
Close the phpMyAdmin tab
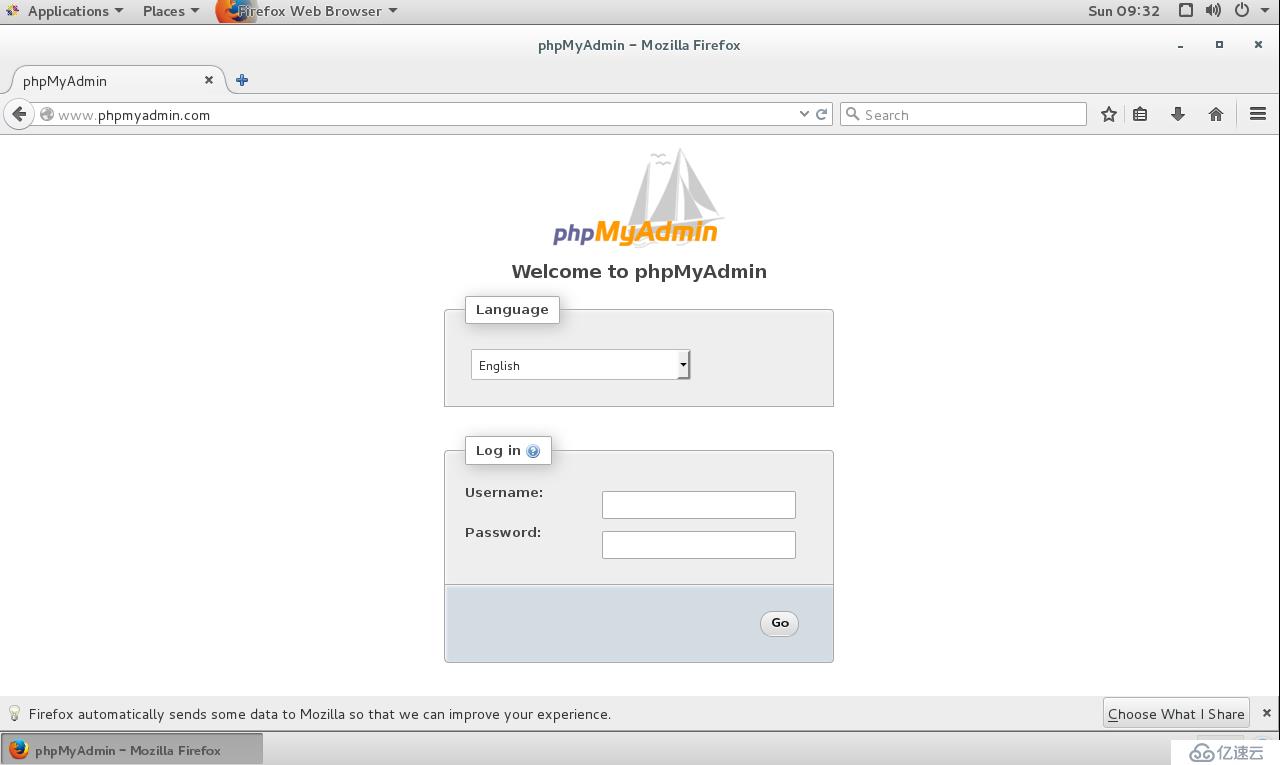209,80
